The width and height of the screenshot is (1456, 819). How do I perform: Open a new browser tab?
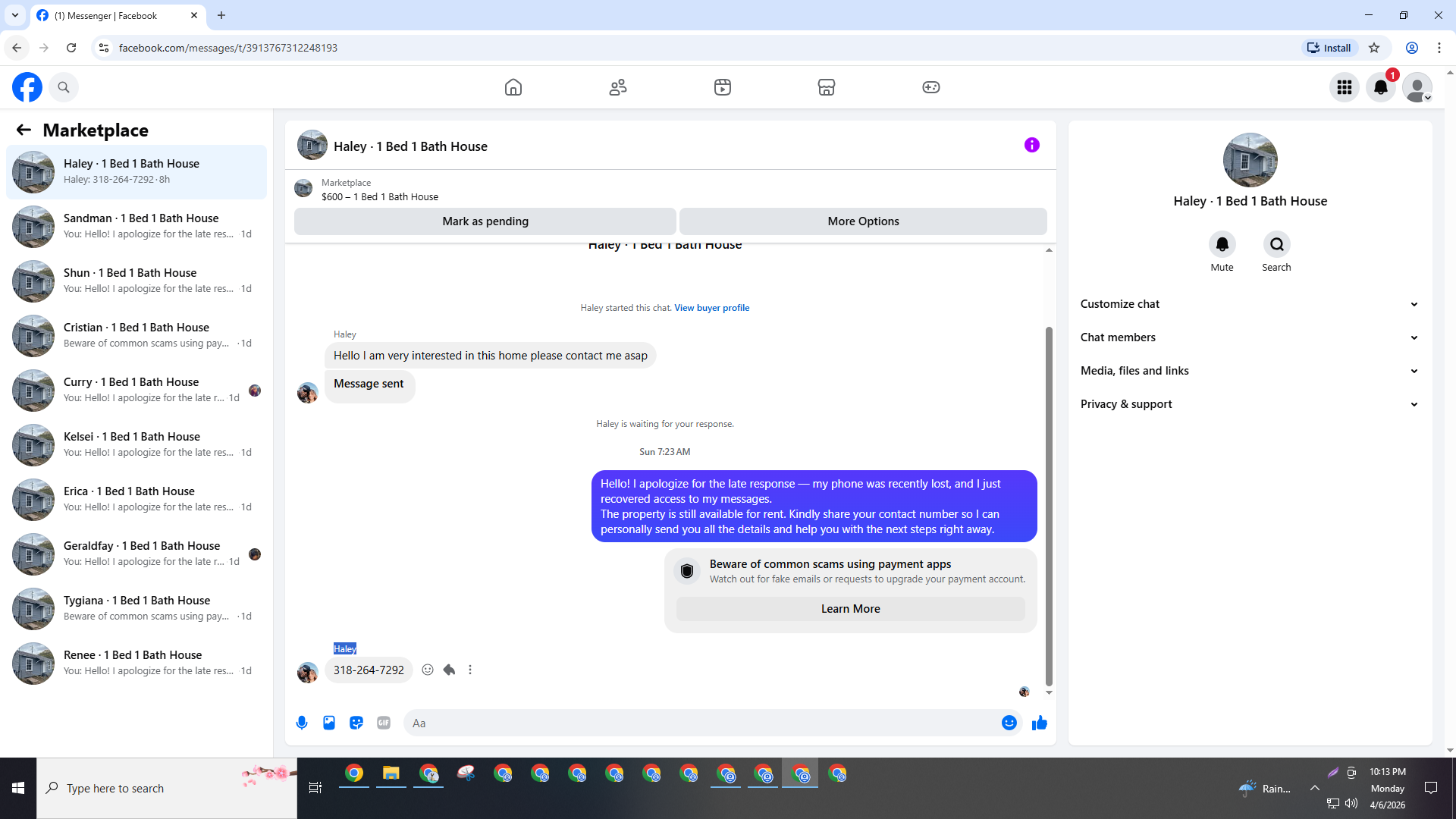point(221,15)
